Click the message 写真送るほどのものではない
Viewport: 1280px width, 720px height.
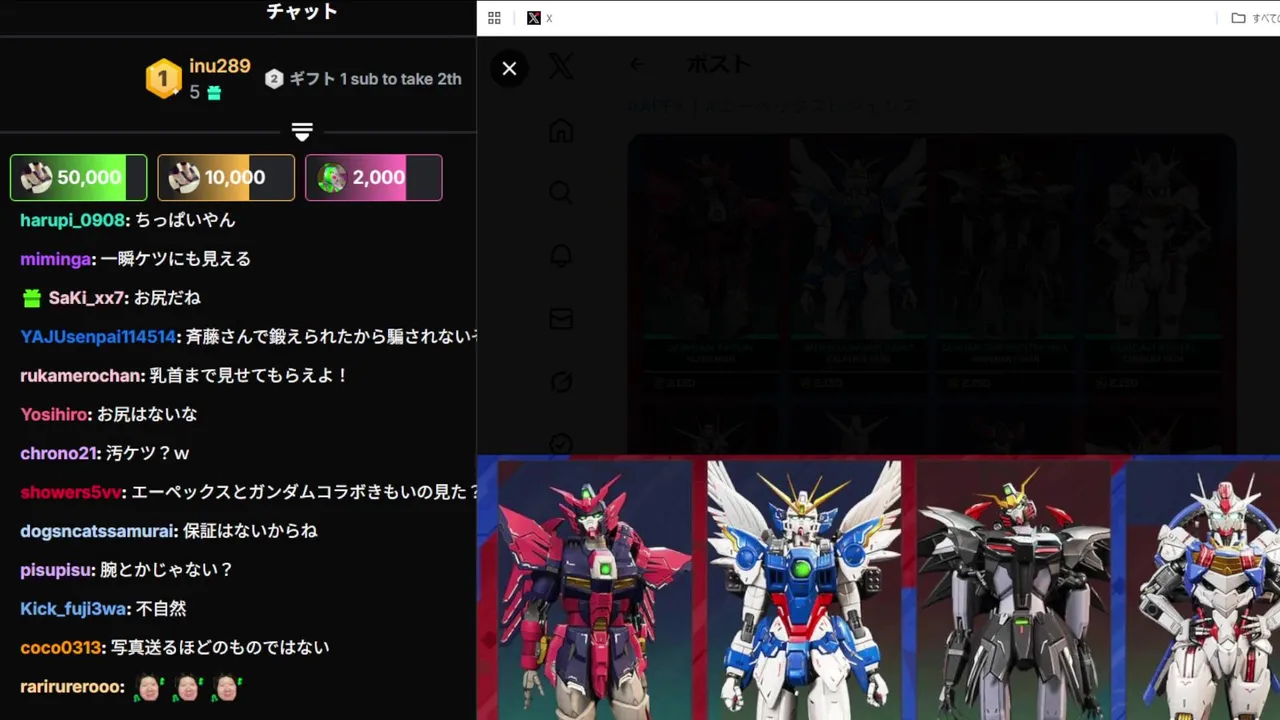click(220, 648)
